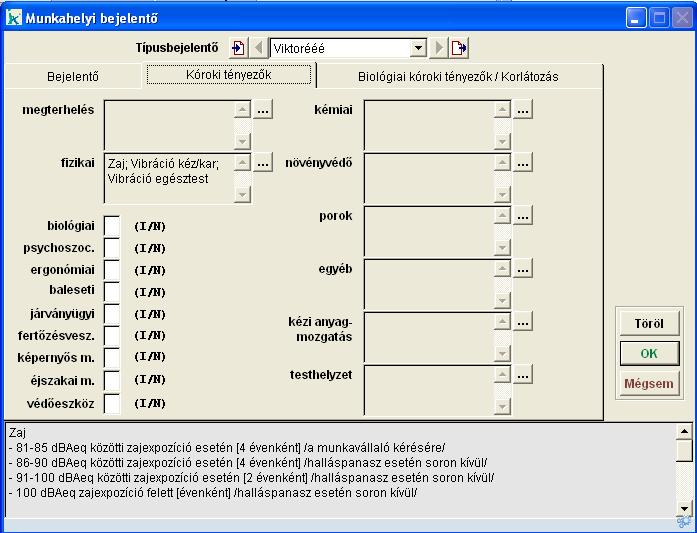The width and height of the screenshot is (697, 533).
Task: Confirm with the OK button
Action: pyautogui.click(x=649, y=354)
